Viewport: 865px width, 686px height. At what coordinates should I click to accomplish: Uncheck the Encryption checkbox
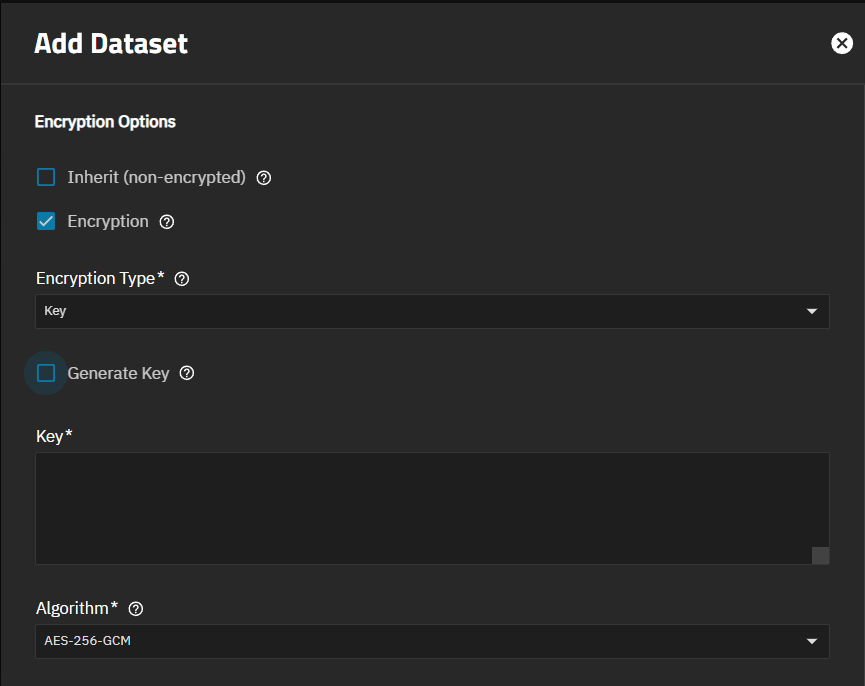[44, 221]
